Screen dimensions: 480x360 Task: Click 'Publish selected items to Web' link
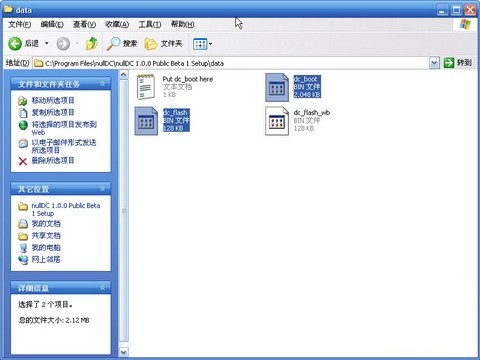64,128
